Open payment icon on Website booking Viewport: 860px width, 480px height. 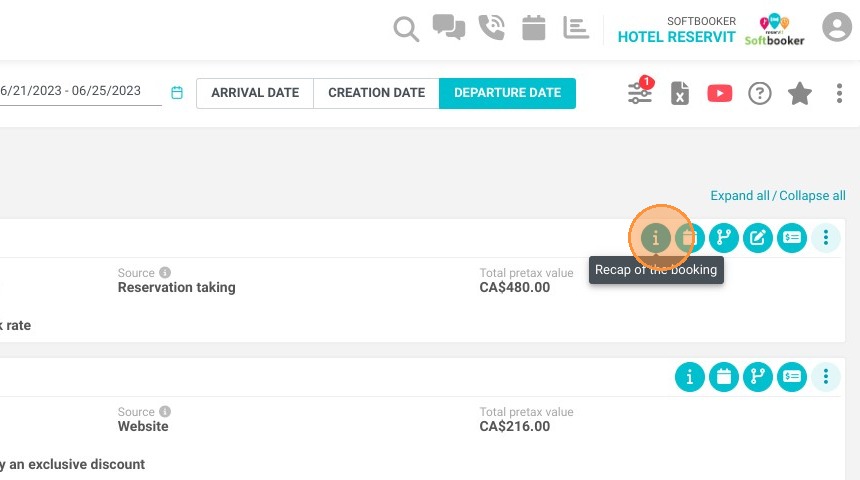tap(792, 377)
